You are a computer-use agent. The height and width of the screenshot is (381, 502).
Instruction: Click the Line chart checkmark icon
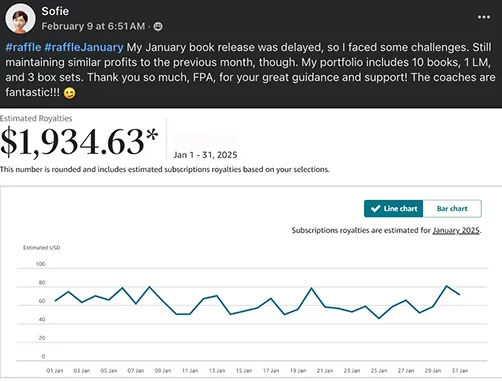tap(375, 209)
